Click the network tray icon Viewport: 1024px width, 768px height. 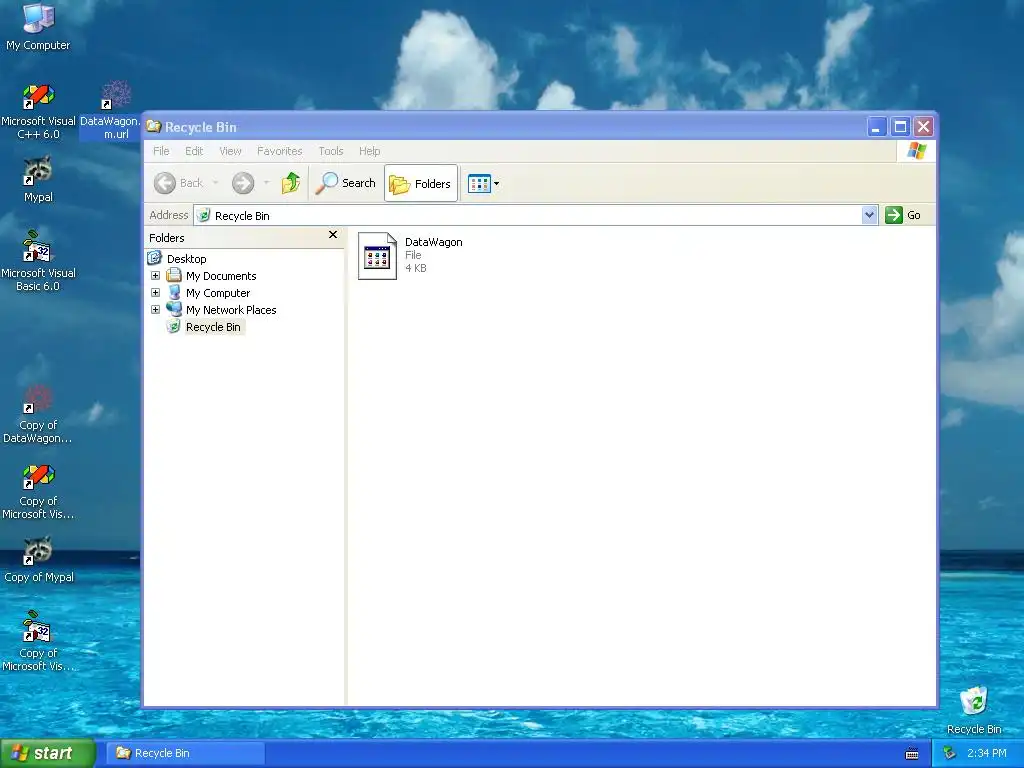pyautogui.click(x=950, y=753)
